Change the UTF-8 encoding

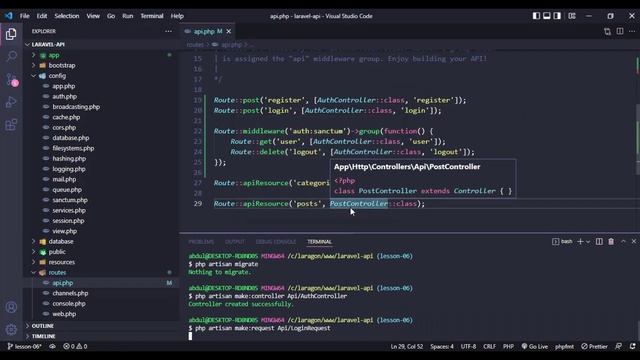469,347
